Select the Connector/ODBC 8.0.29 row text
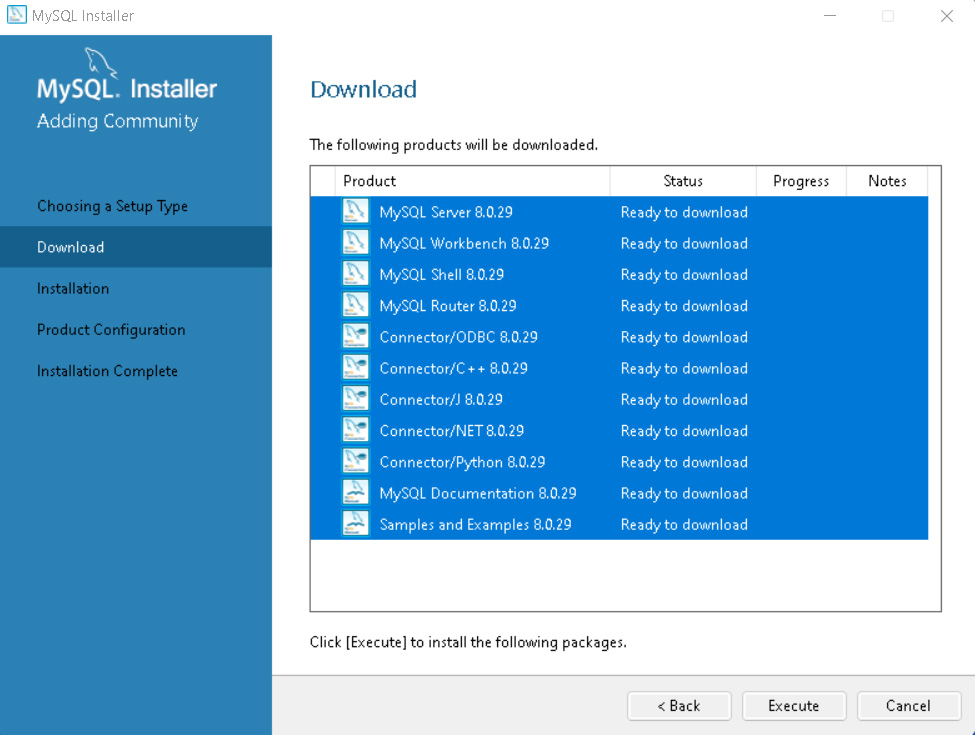 [x=458, y=337]
